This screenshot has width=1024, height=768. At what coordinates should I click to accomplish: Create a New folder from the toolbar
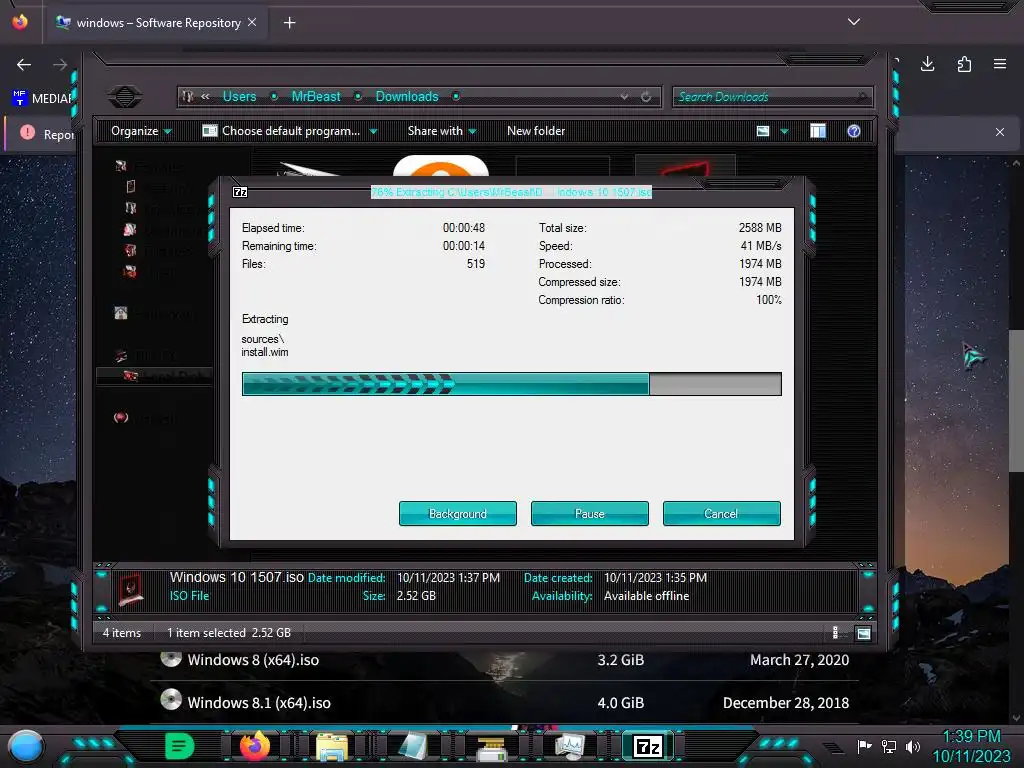[x=536, y=131]
